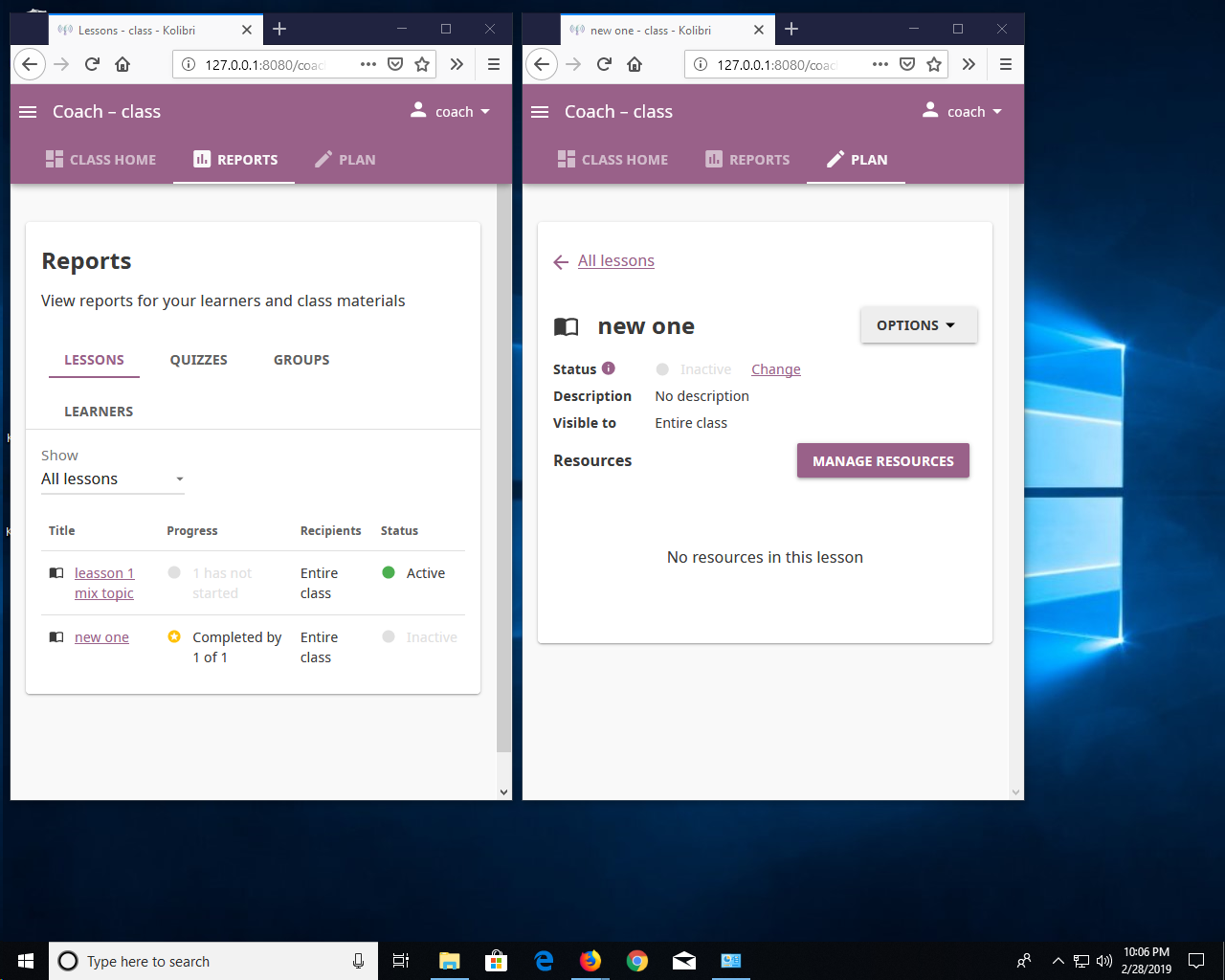Open page actions dots in right browser
1225x980 pixels.
(x=880, y=64)
